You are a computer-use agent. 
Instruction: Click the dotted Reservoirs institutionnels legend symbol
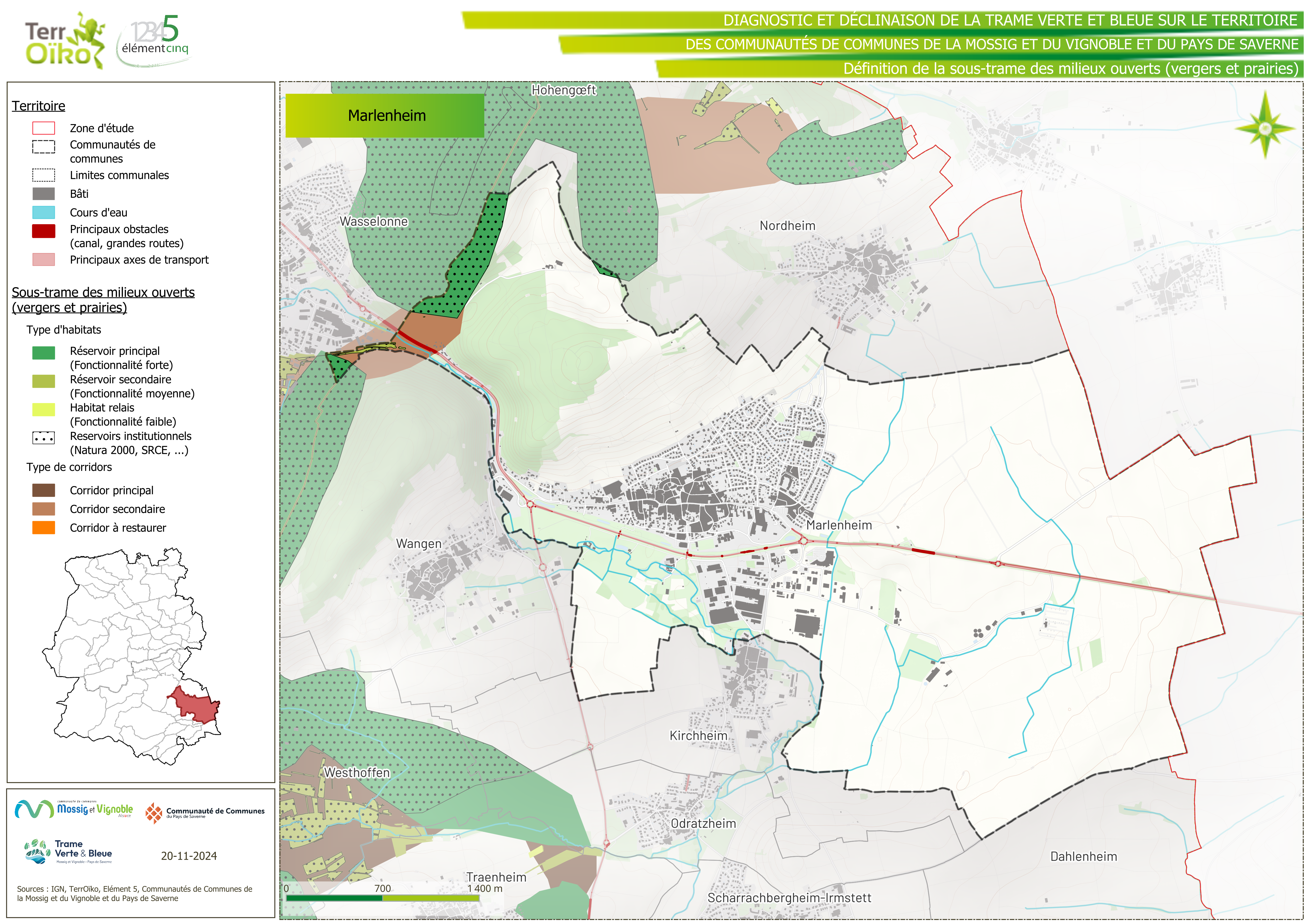[44, 438]
